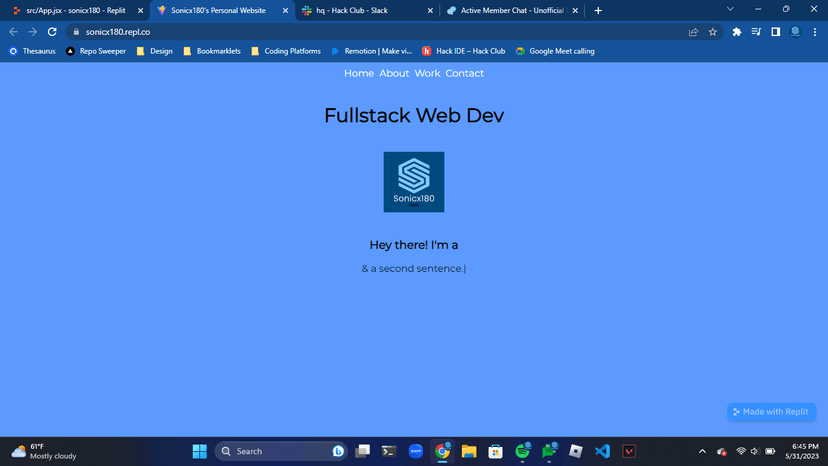Screen dimensions: 828x466
Task: Expand the system tray hidden icons
Action: coord(702,451)
